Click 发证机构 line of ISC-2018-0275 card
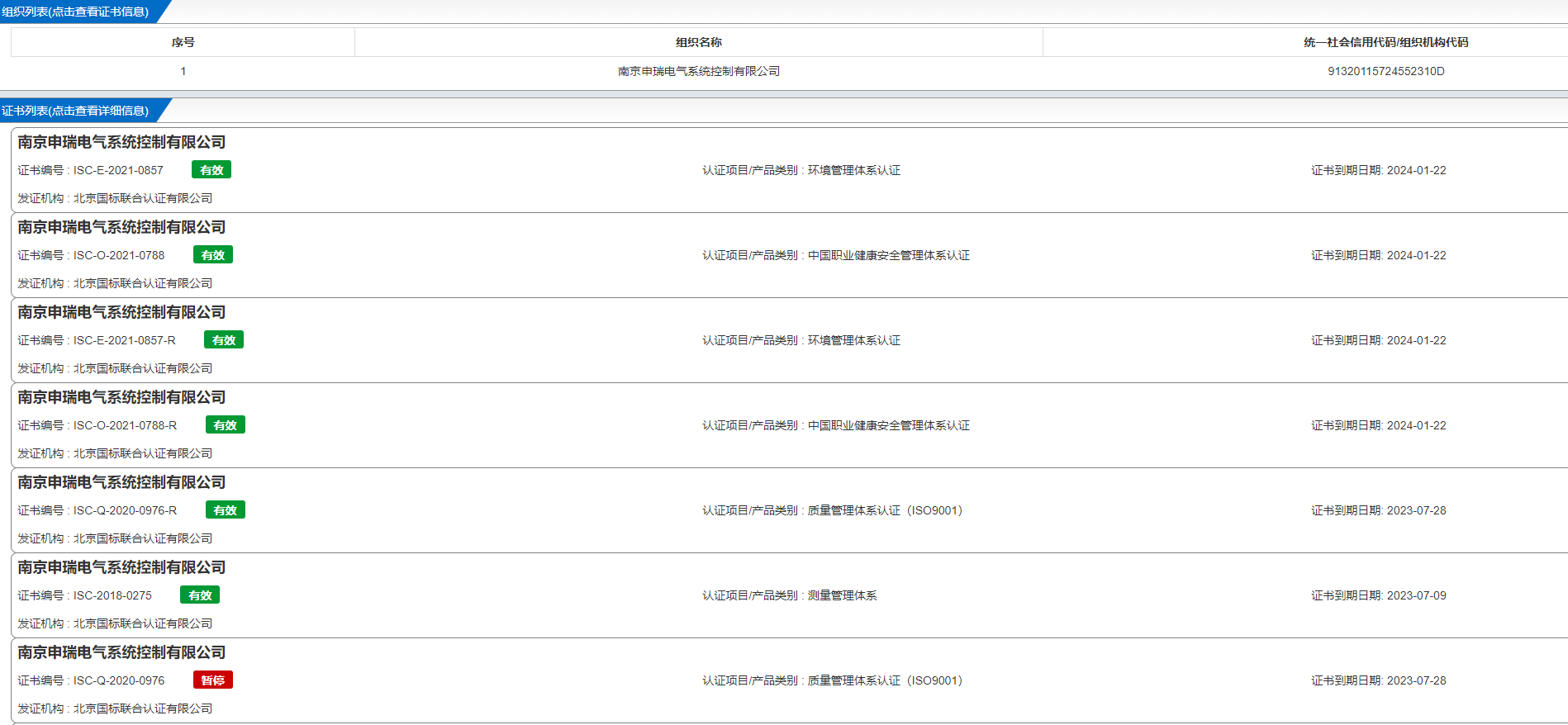Viewport: 1568px width, 725px height. 115,623
